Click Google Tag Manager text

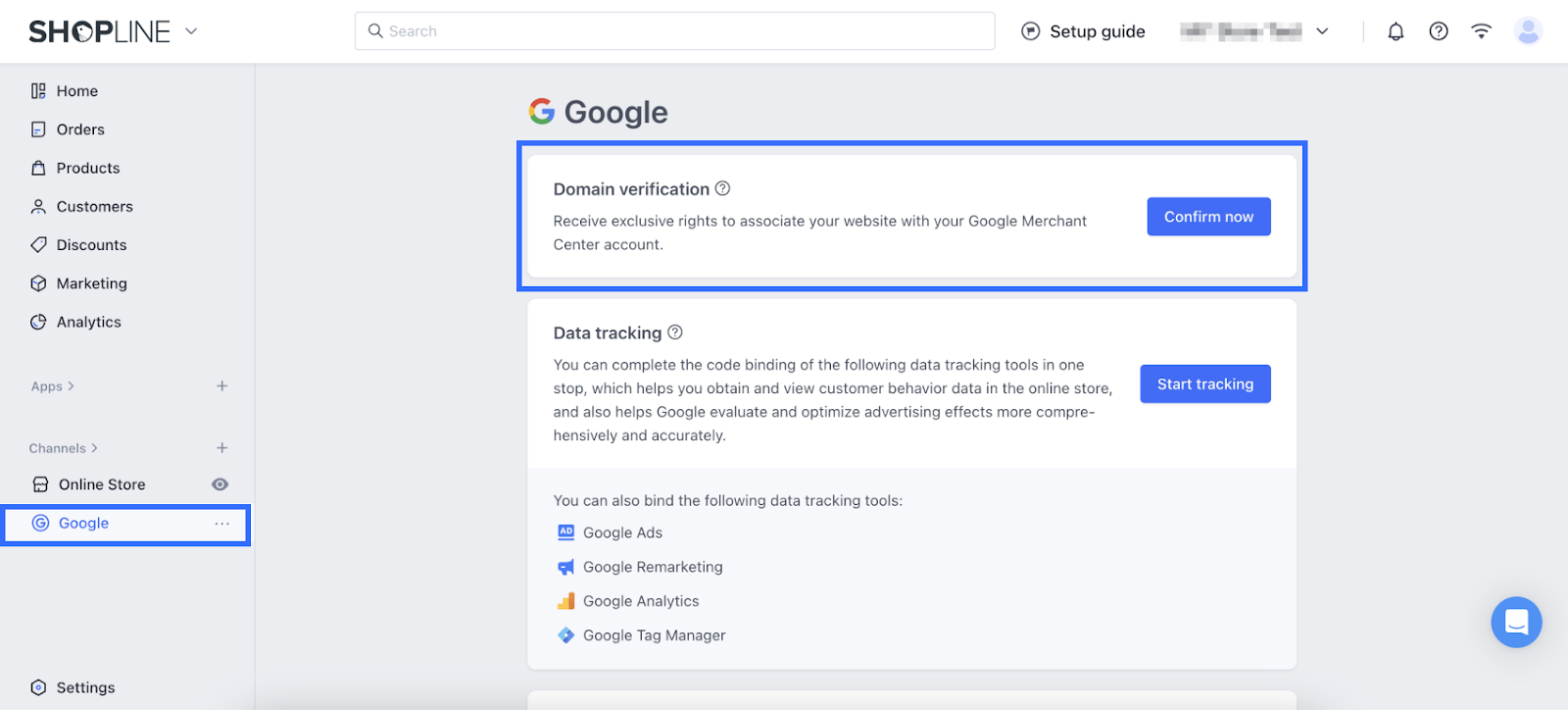[655, 635]
